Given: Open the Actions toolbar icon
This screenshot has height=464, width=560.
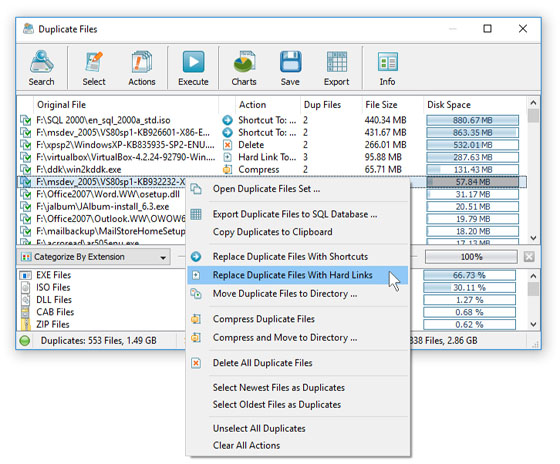Looking at the screenshot, I should coord(142,68).
